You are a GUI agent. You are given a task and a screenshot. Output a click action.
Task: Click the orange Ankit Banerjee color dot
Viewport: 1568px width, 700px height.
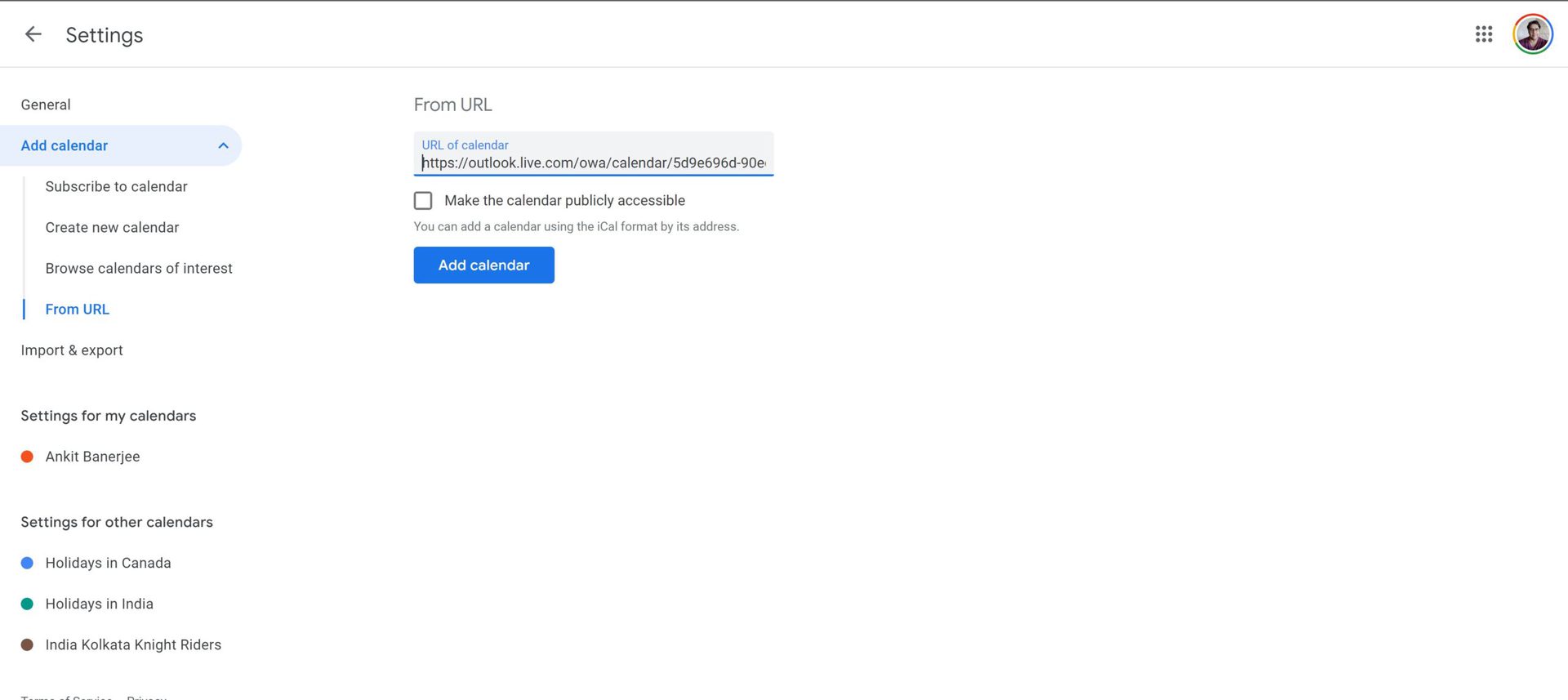pos(27,457)
